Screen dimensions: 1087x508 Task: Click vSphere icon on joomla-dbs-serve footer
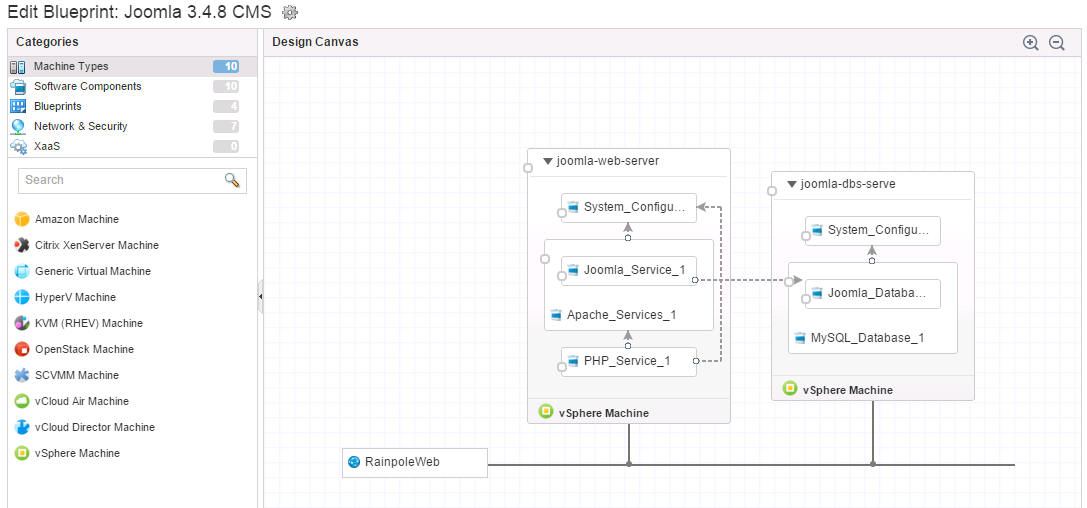(790, 389)
